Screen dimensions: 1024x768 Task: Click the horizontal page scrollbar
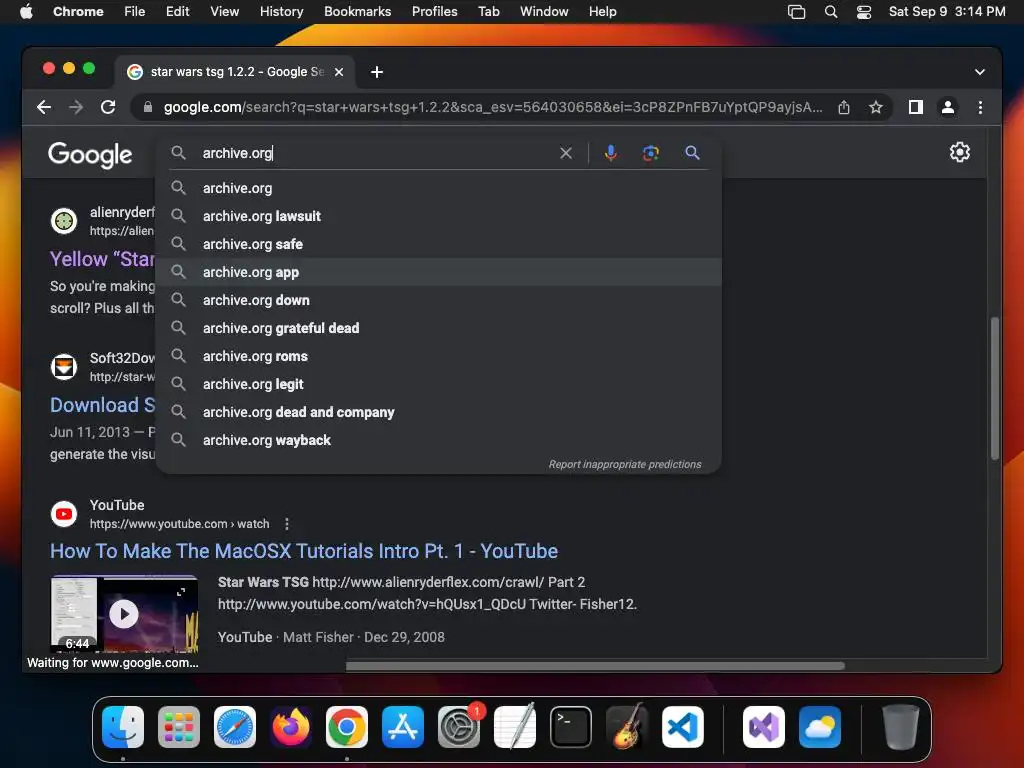pyautogui.click(x=595, y=665)
